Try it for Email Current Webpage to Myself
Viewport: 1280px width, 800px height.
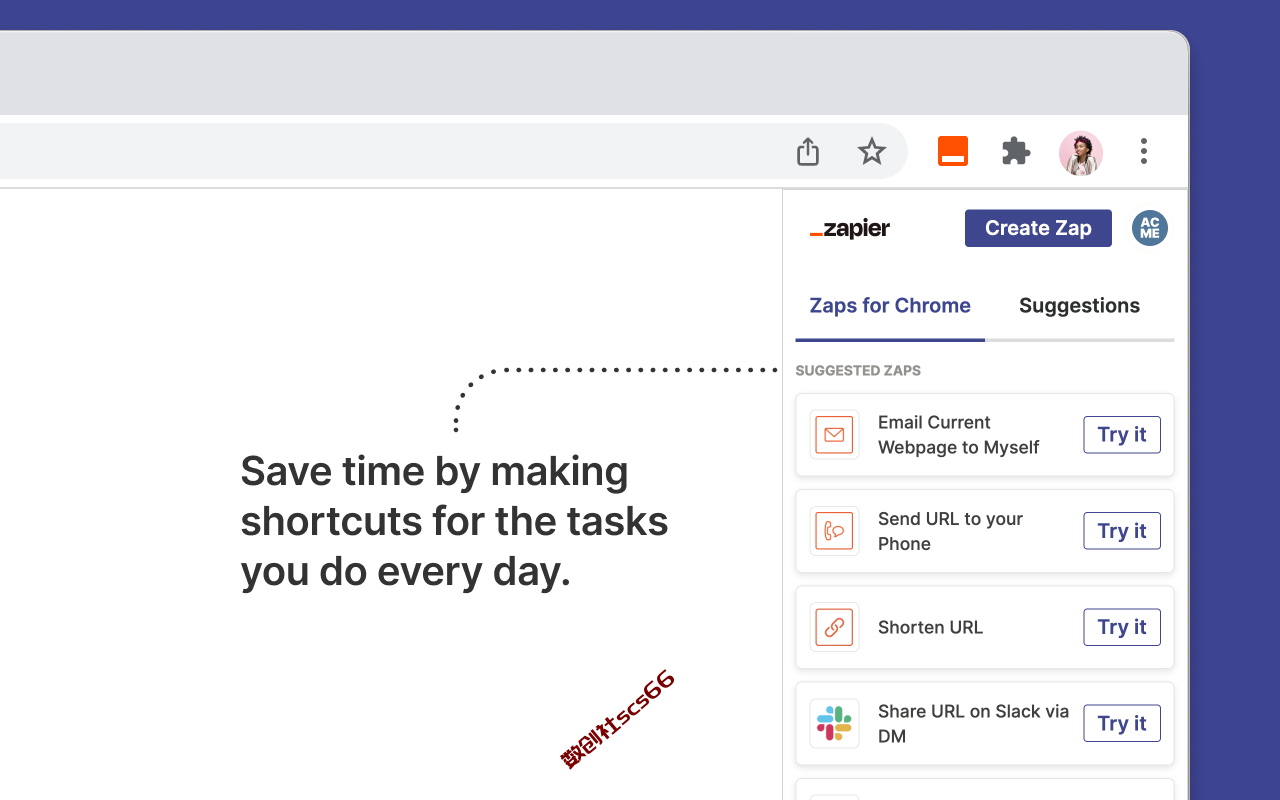[1122, 435]
